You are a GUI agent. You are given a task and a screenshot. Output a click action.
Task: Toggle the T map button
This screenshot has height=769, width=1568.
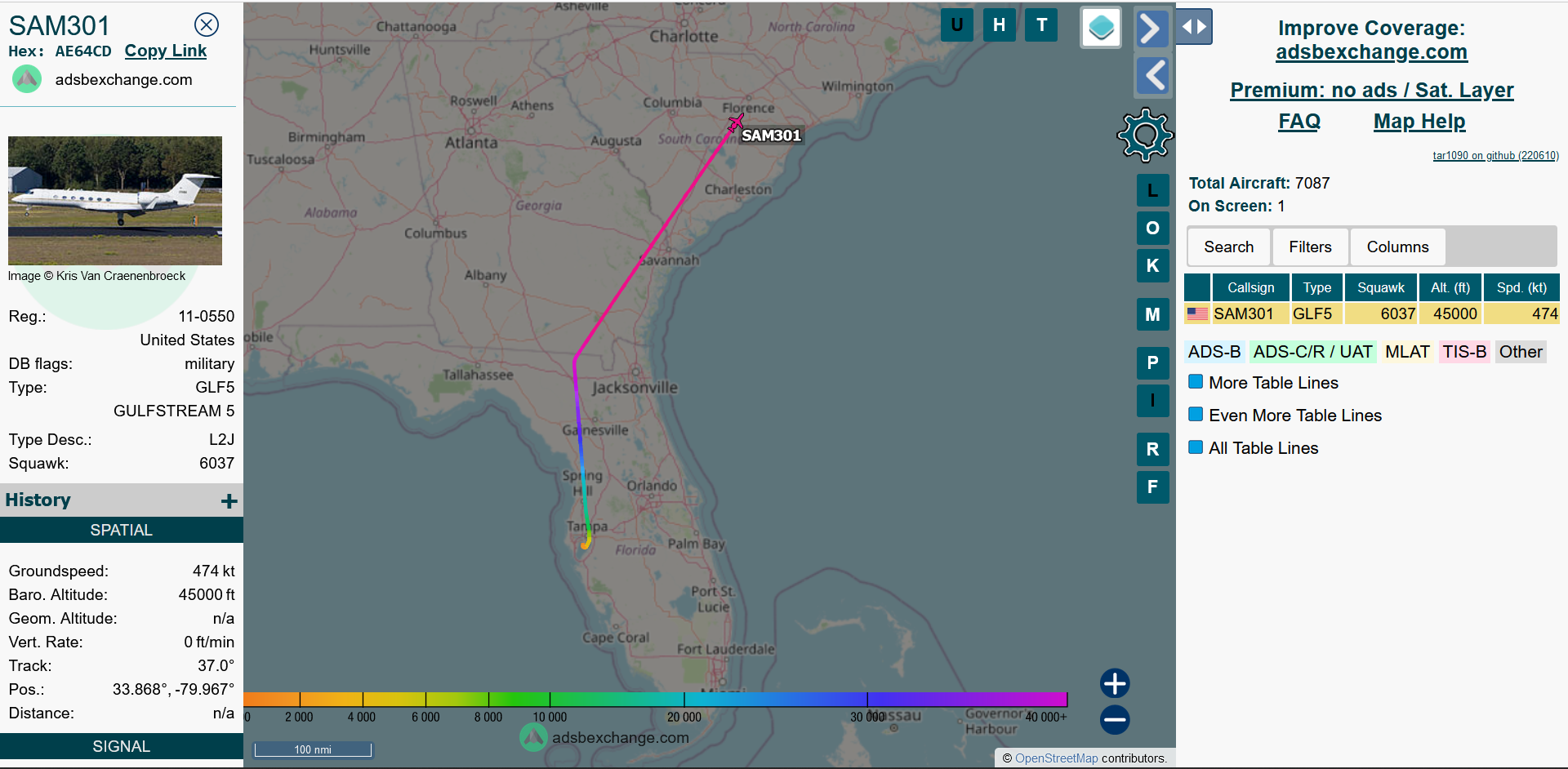(x=1041, y=24)
